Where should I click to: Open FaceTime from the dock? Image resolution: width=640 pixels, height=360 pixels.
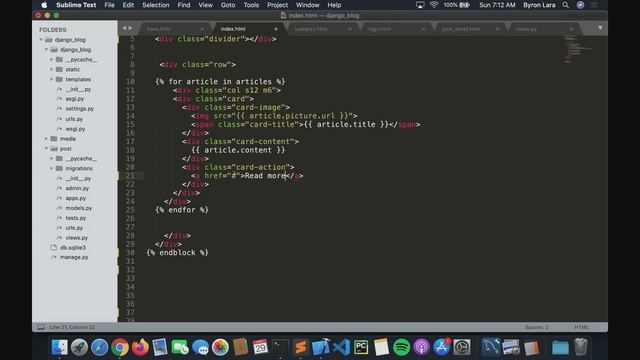(x=180, y=347)
